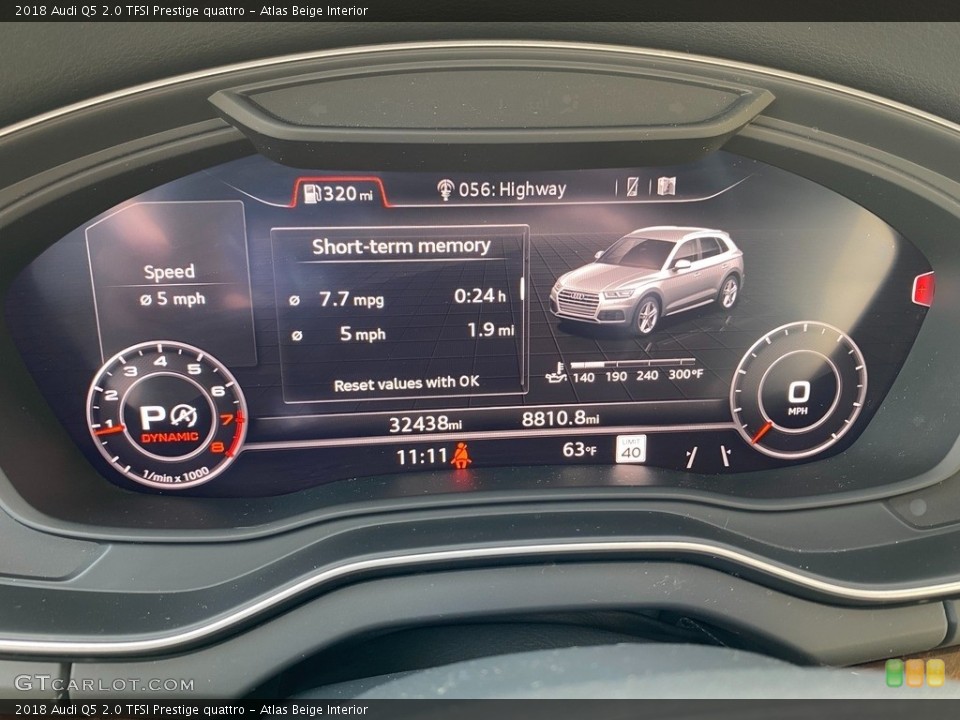Tap the radio antenna icon

445,190
